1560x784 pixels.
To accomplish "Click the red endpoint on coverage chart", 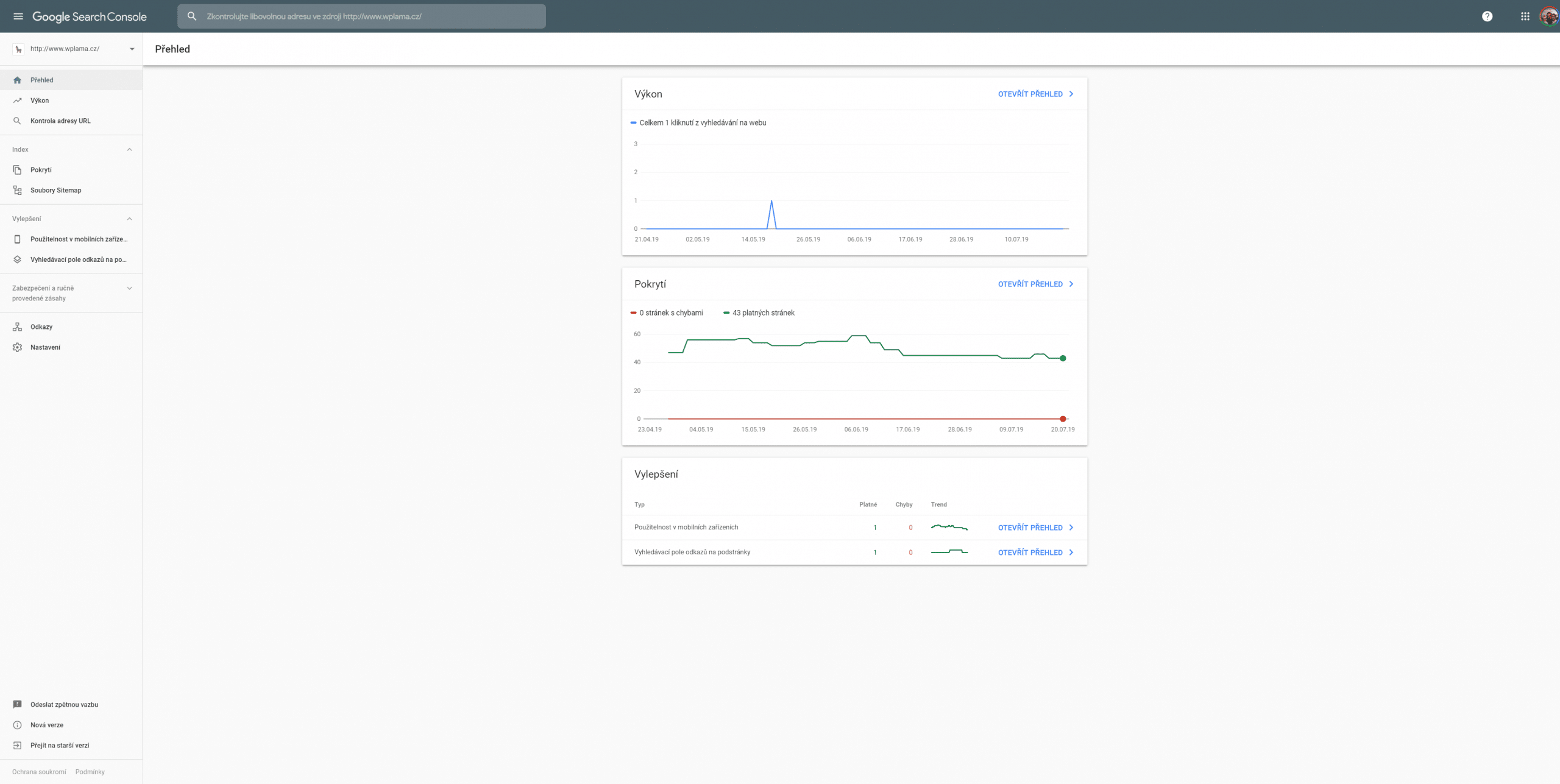I will click(1063, 419).
